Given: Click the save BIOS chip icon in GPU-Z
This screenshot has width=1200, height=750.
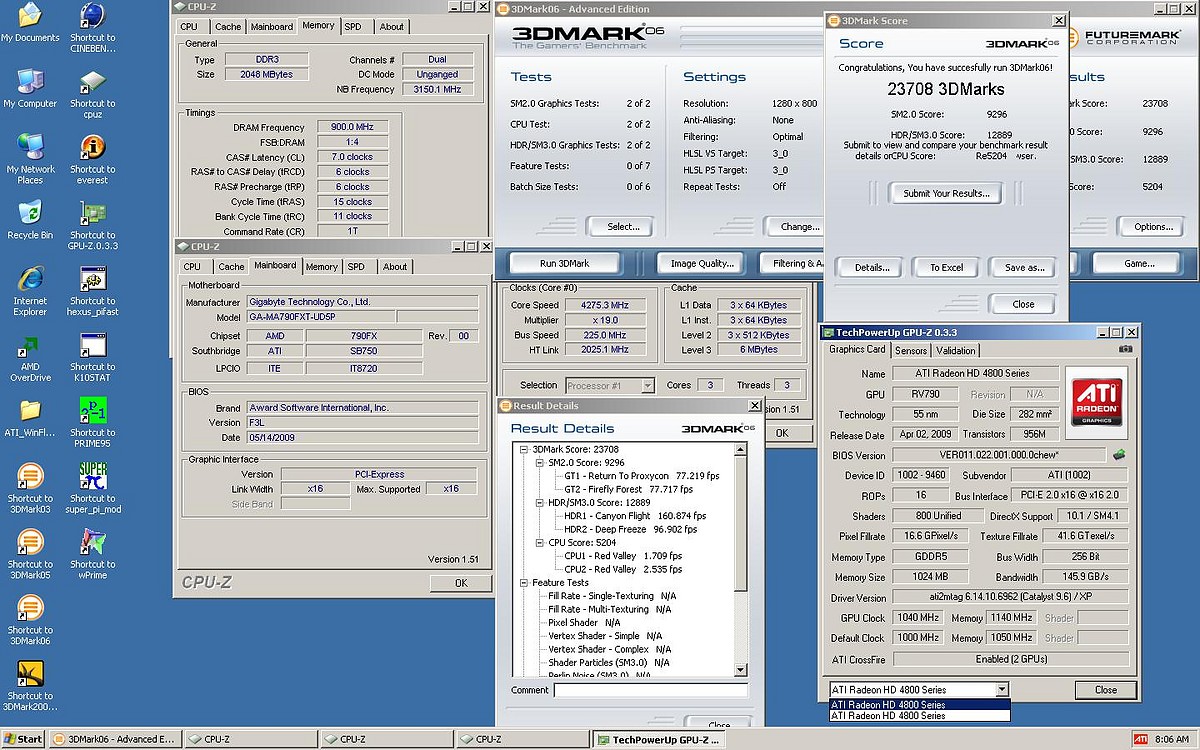Looking at the screenshot, I should [x=1118, y=455].
